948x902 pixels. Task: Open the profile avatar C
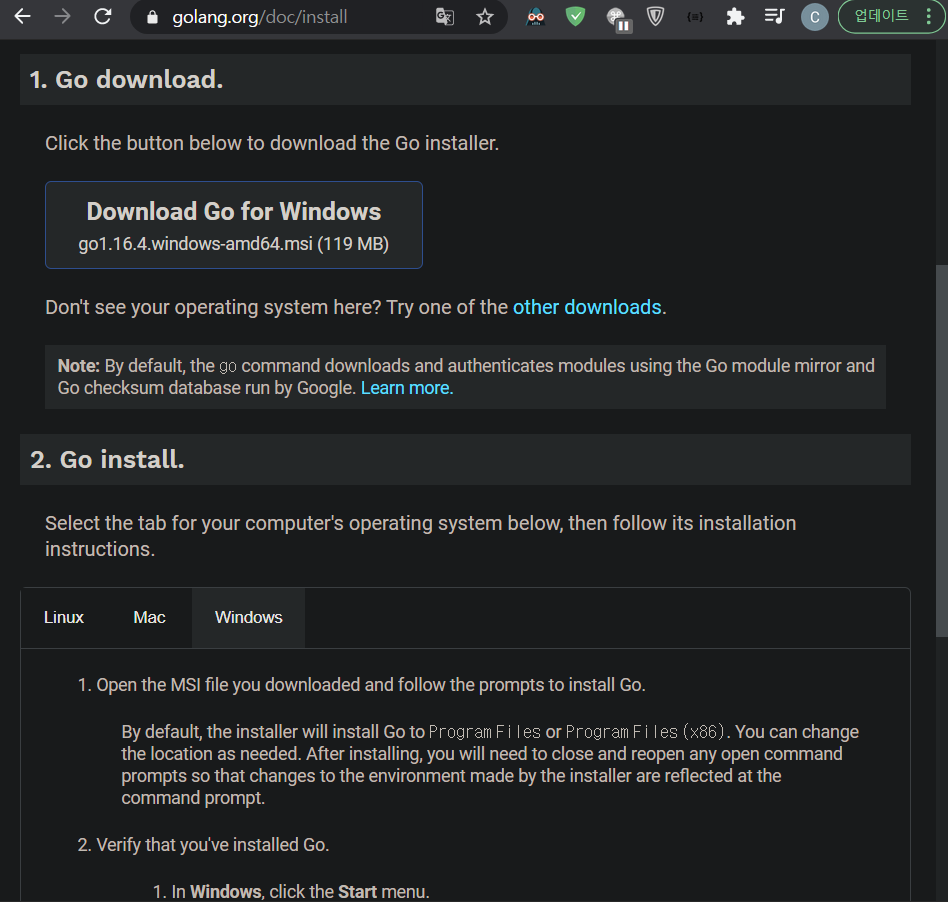[x=814, y=17]
